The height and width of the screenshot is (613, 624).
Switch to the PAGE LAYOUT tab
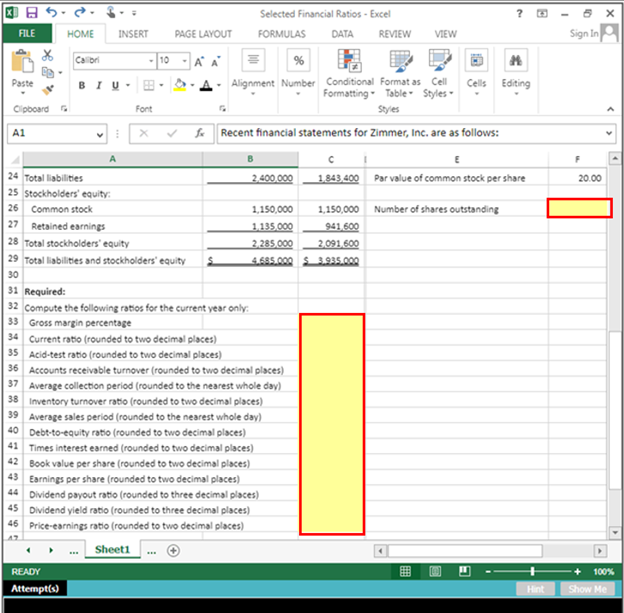(x=203, y=34)
